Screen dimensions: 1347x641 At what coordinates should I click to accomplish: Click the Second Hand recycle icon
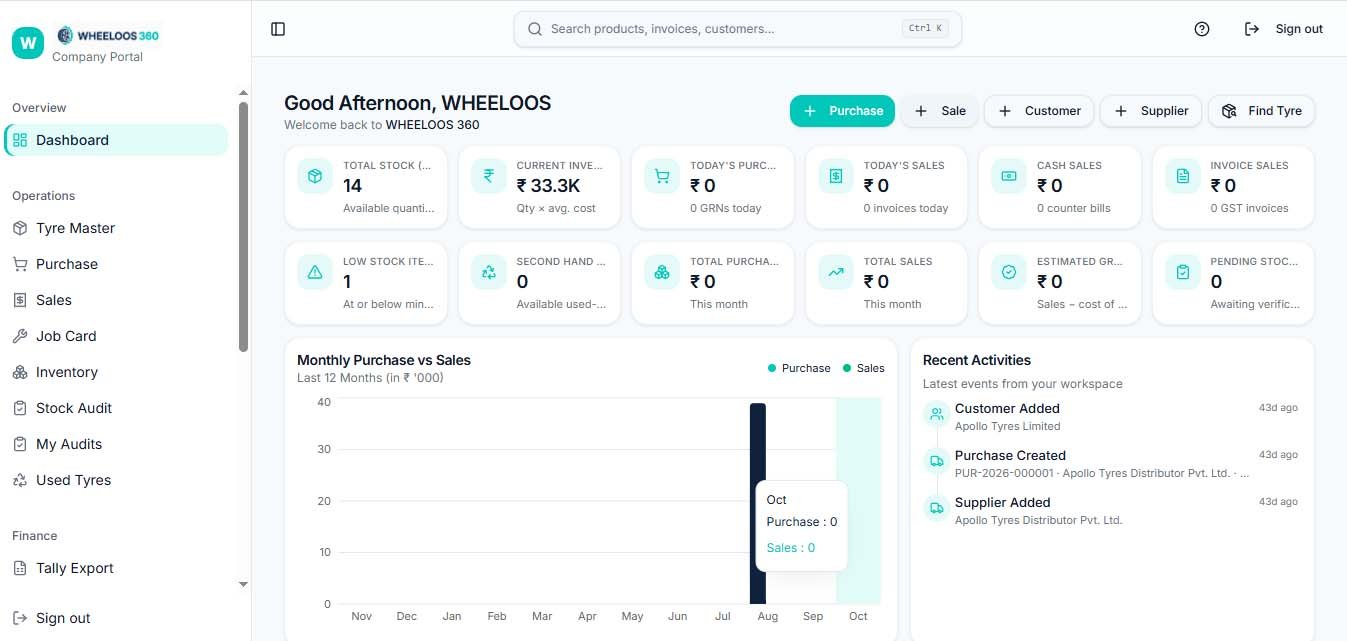pos(489,272)
